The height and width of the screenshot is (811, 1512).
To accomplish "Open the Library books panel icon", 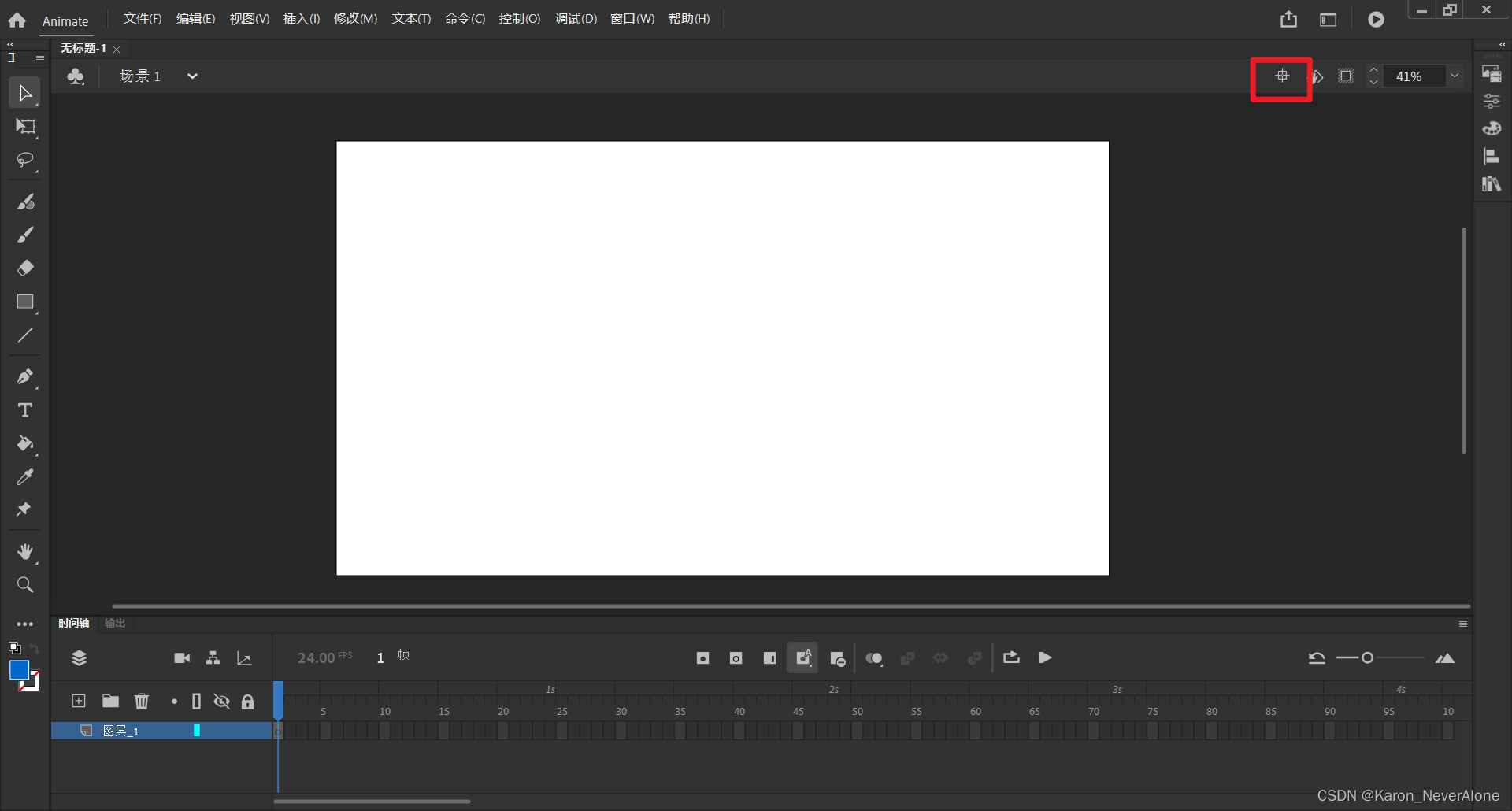I will pos(1492,184).
